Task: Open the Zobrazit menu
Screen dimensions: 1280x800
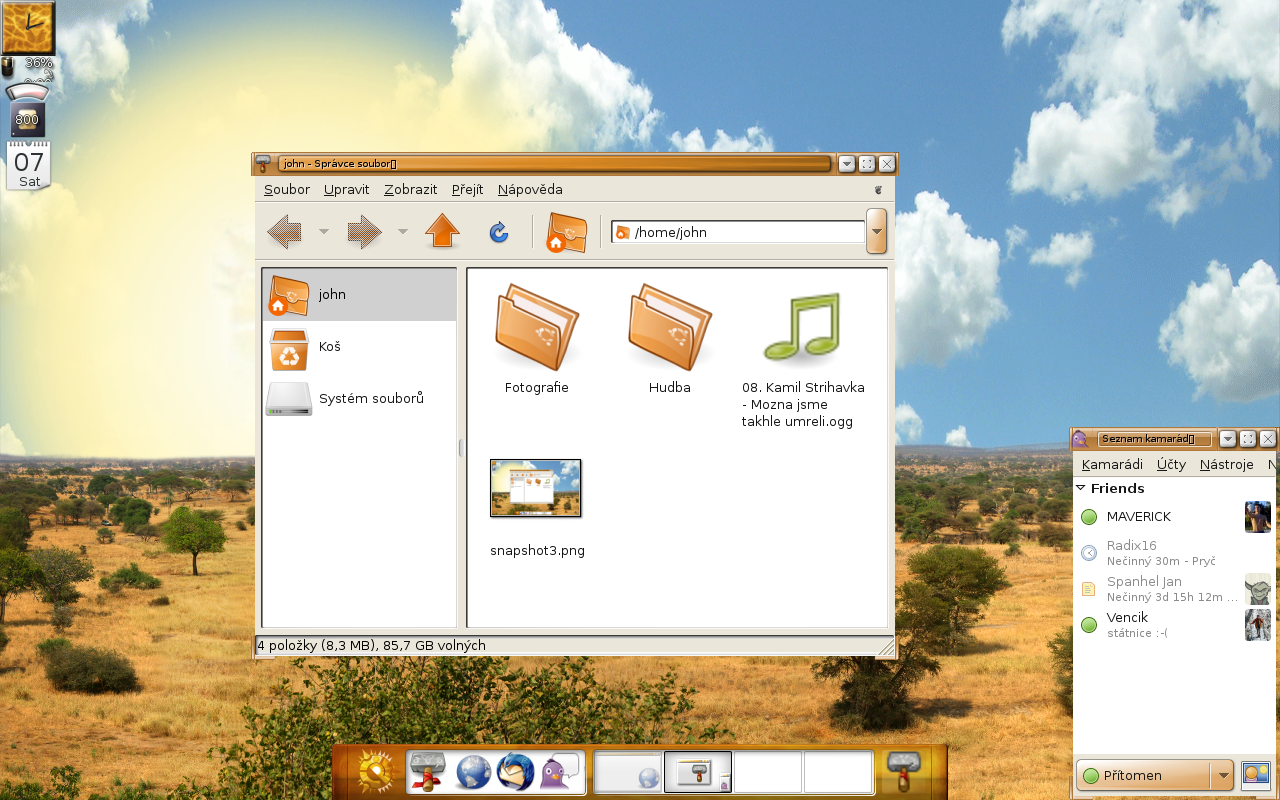Action: click(x=411, y=189)
